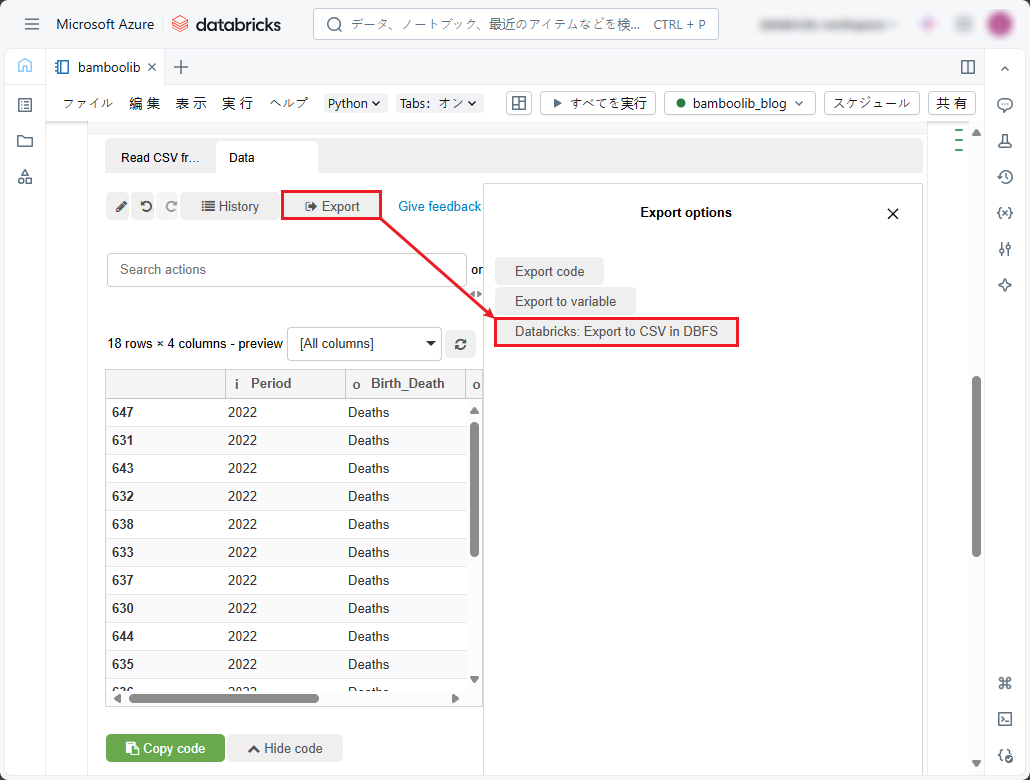The image size is (1030, 780).
Task: Click the Search actions input field
Action: pyautogui.click(x=287, y=270)
